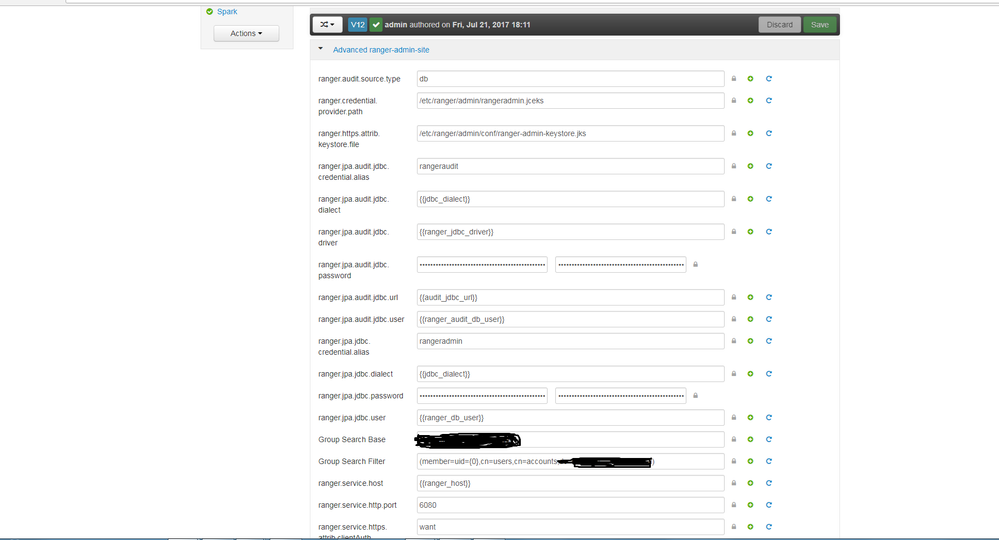This screenshot has height=540, width=999.
Task: Override ranger.jpa.jdbc.credential.alias with plus icon
Action: tap(751, 341)
